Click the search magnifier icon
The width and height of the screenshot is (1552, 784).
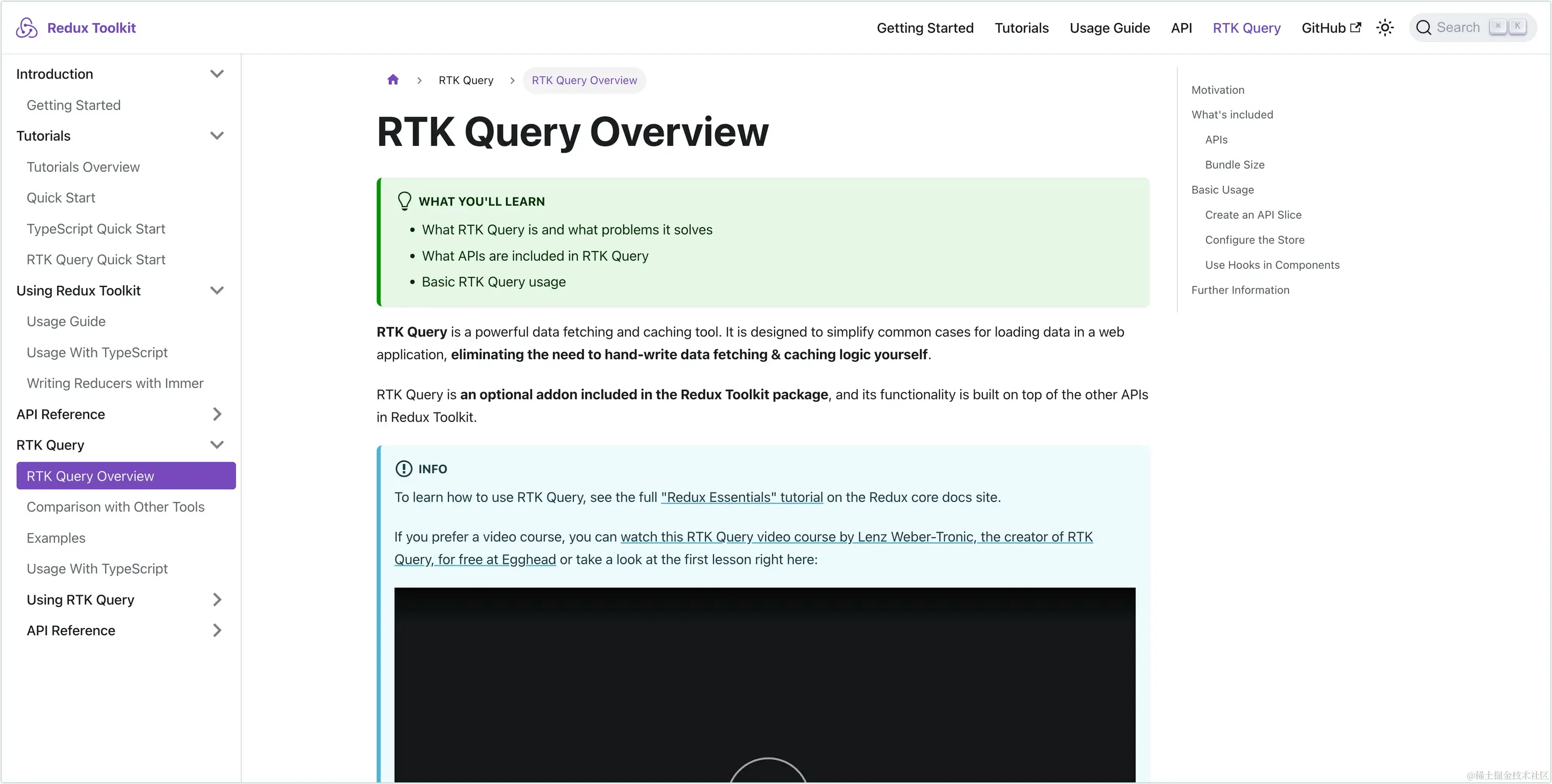[1423, 28]
